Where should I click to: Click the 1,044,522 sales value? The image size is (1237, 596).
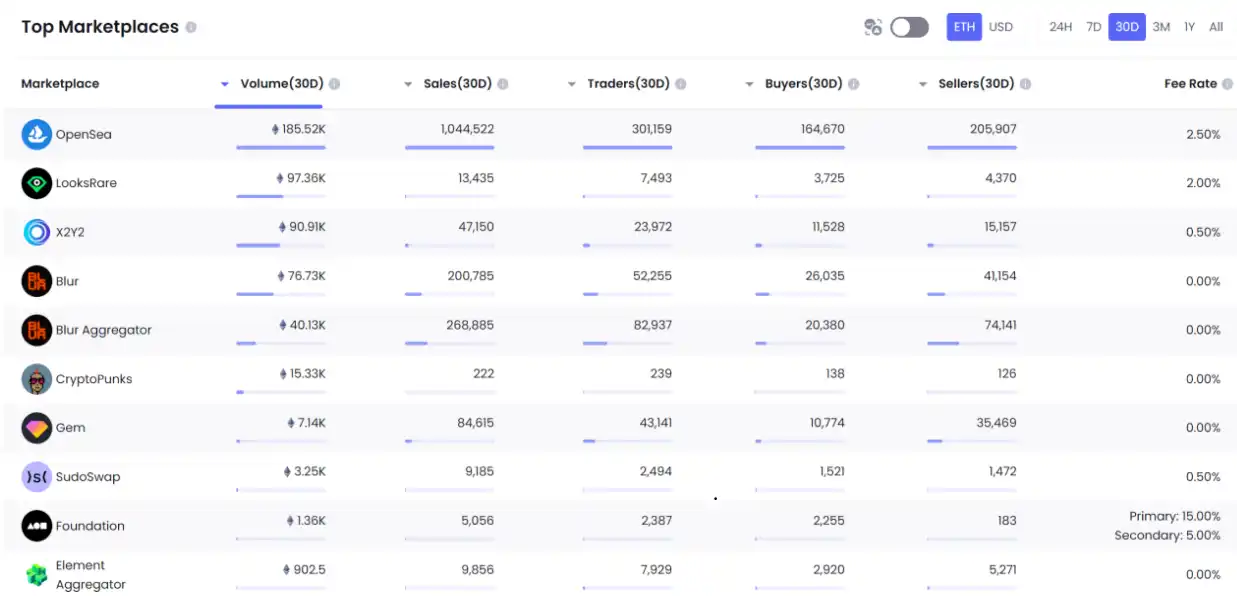coord(467,129)
